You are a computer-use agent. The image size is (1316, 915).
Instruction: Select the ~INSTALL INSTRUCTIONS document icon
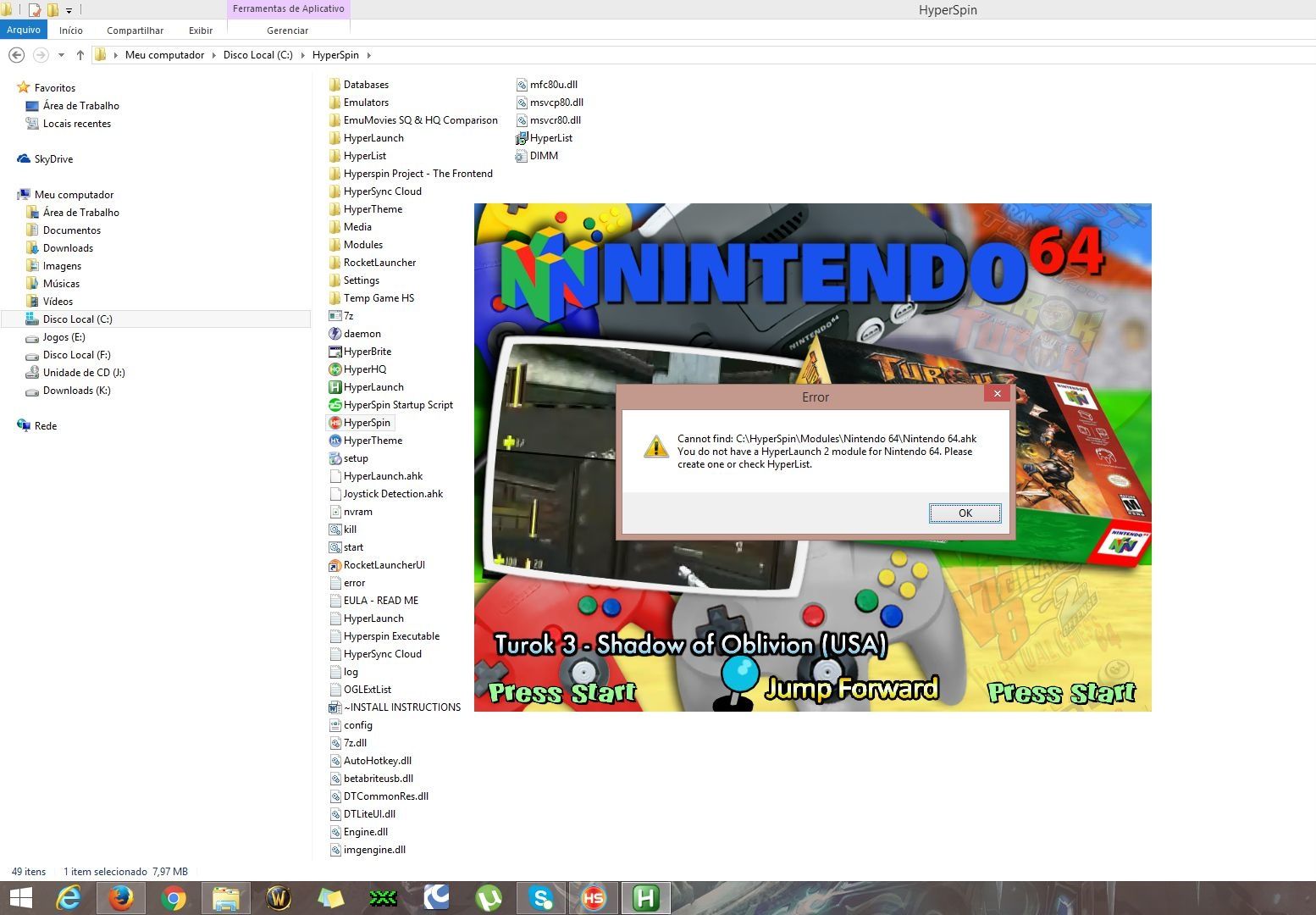(335, 707)
